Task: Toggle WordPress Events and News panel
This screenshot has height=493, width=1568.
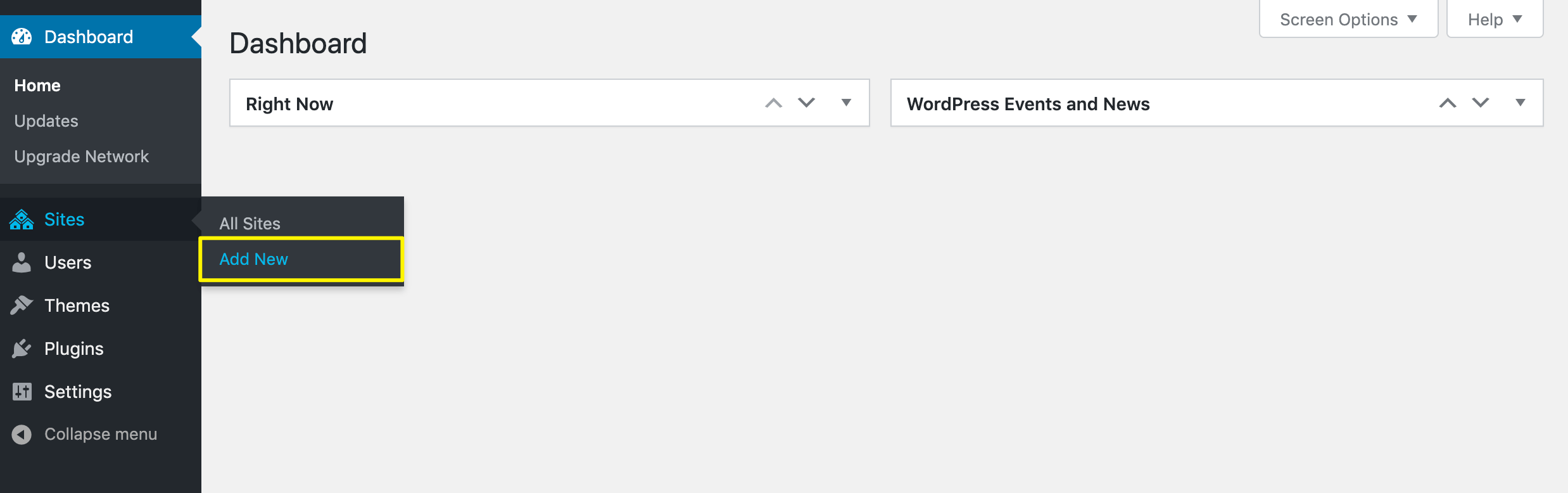Action: [x=1520, y=103]
